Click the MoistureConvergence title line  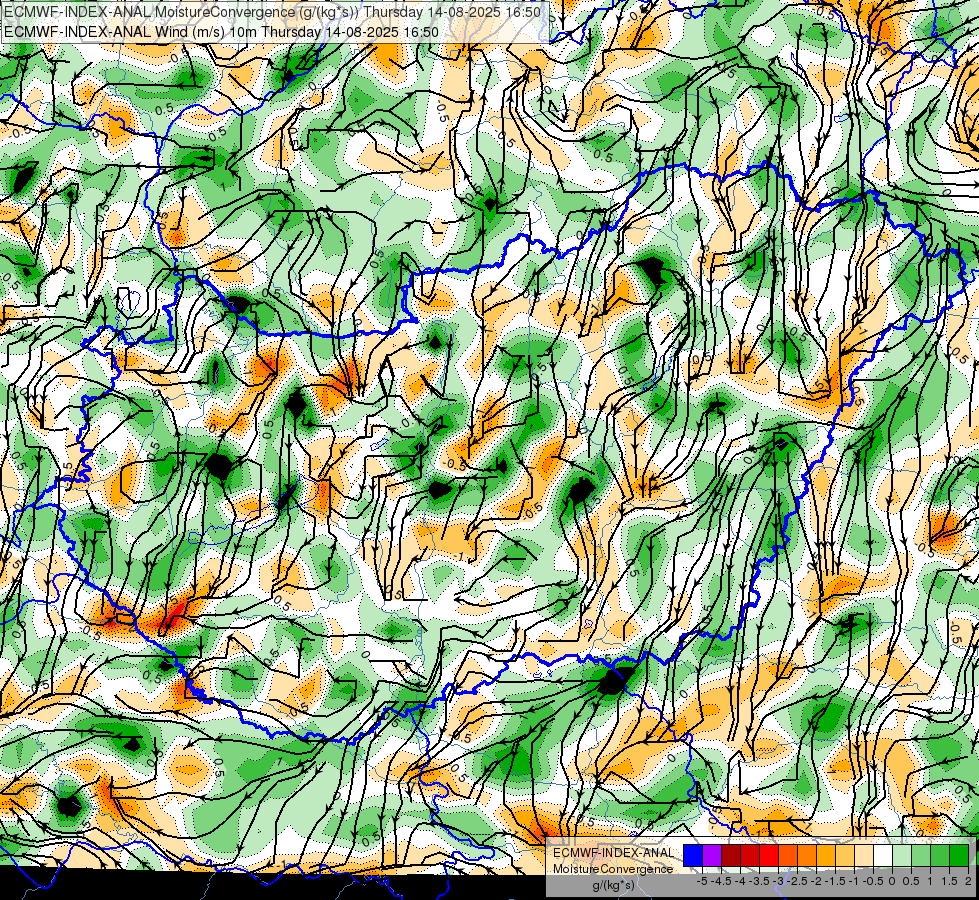272,12
